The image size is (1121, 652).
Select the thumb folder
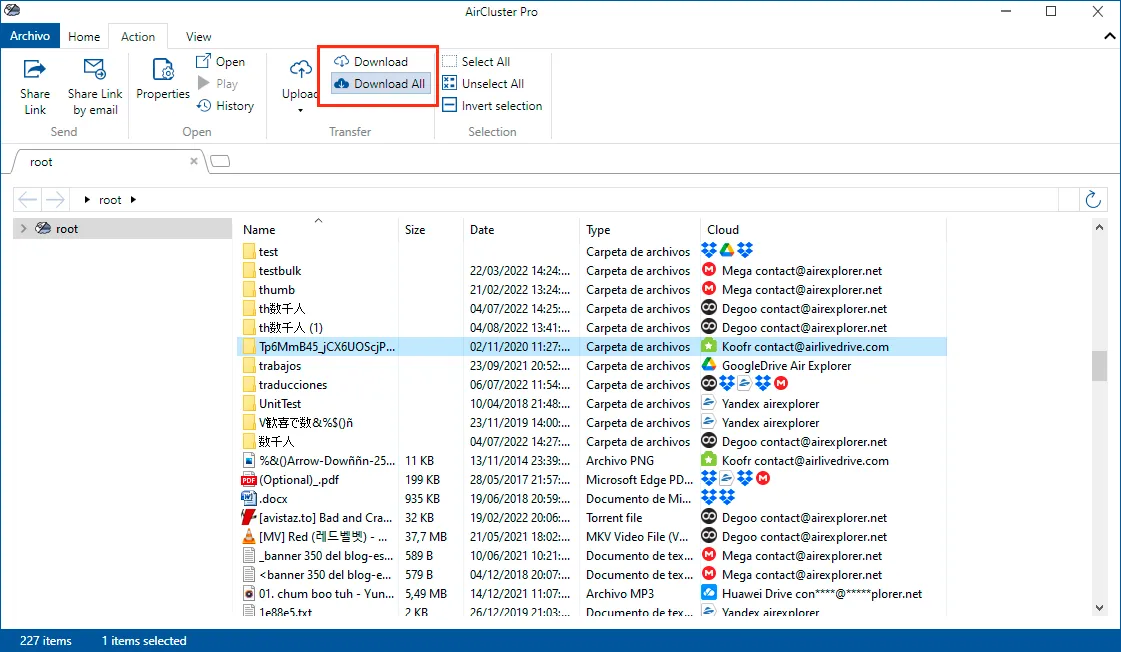(x=277, y=290)
